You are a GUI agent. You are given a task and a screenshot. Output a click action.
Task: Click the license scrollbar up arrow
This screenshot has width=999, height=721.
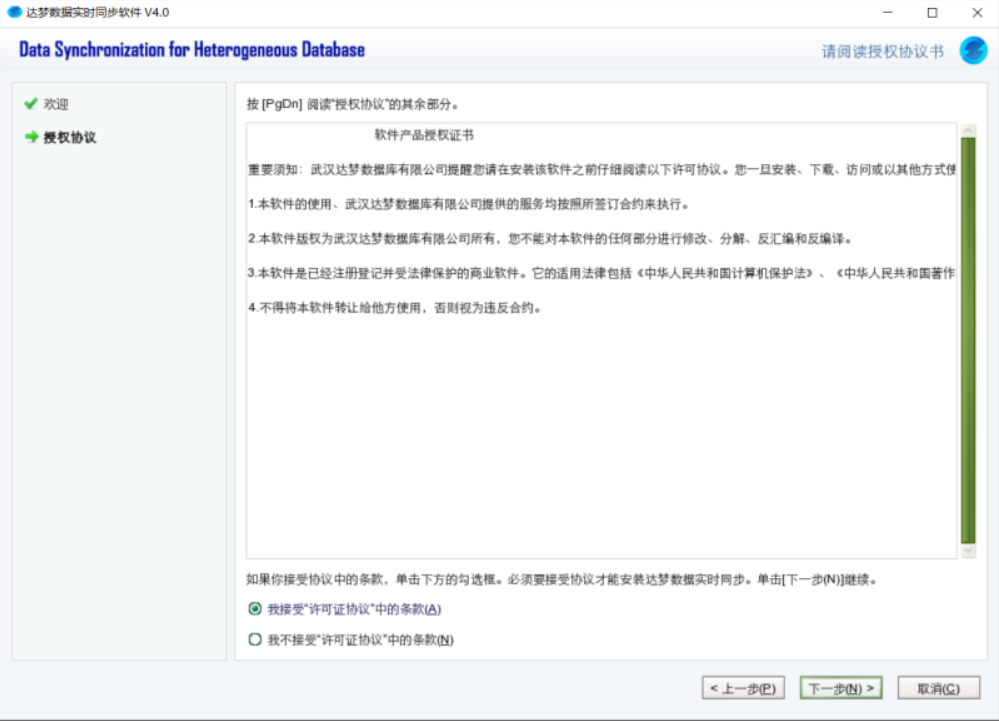968,130
